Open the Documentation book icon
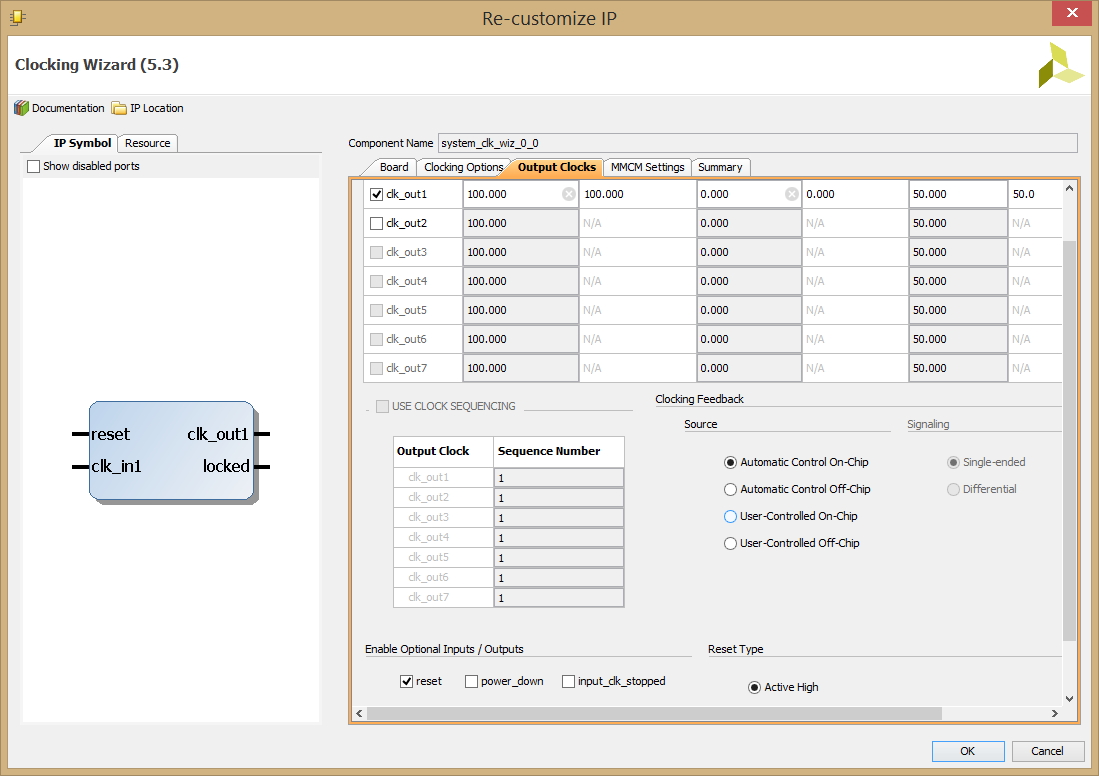The width and height of the screenshot is (1099, 776). [21, 108]
